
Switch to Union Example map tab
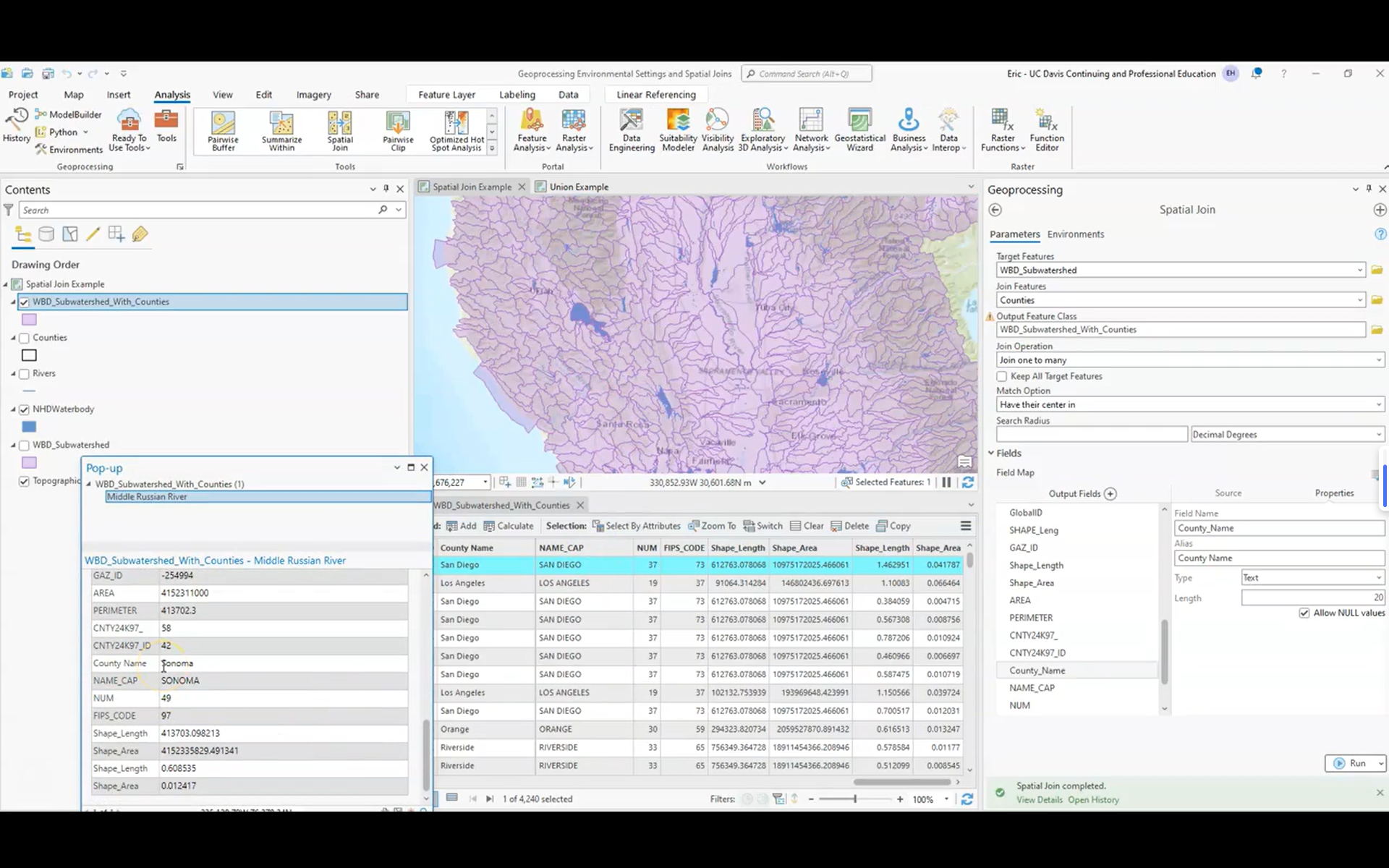point(579,187)
